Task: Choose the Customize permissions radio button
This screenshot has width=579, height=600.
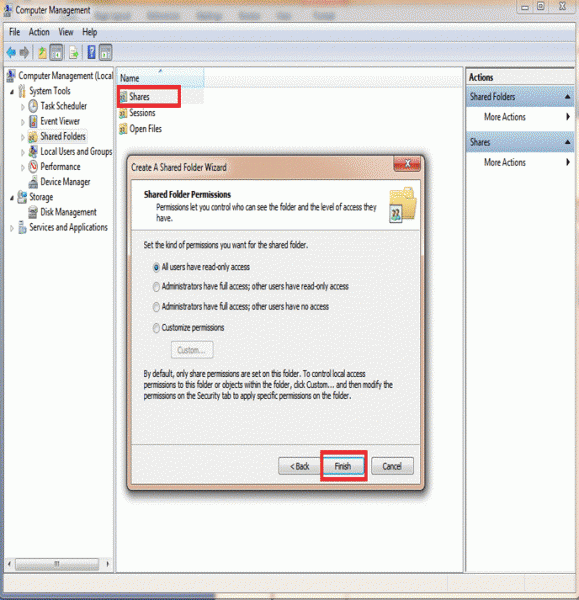Action: pos(156,328)
